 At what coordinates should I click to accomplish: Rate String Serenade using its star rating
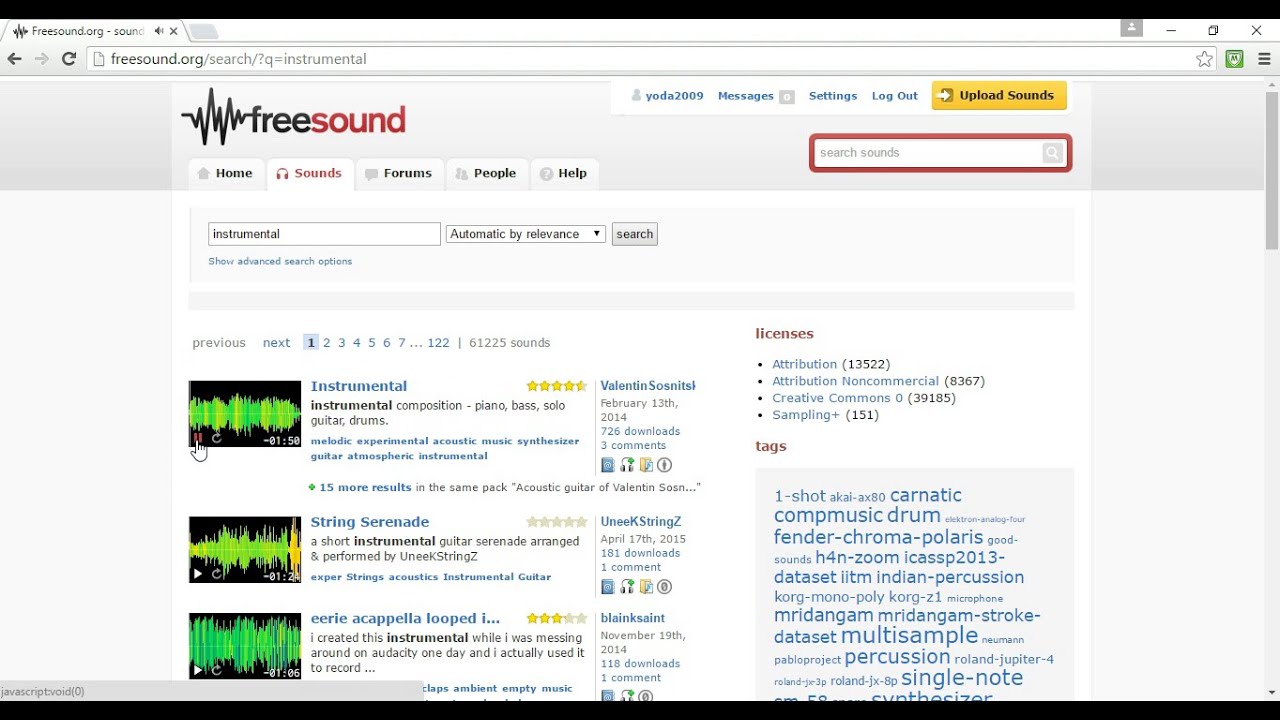coord(557,522)
